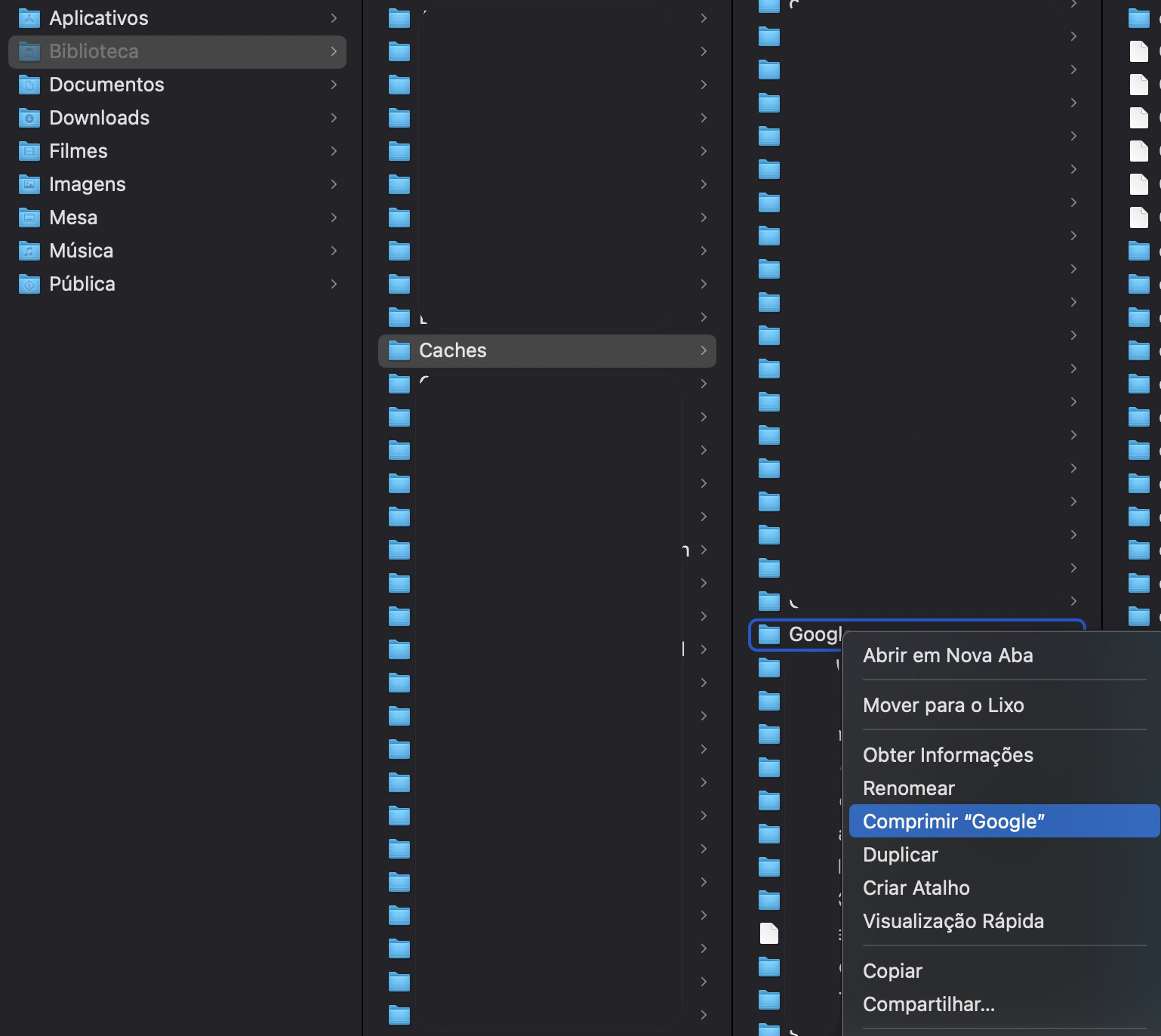1161x1036 pixels.
Task: Expand the Mesa folder chevron
Action: point(334,217)
